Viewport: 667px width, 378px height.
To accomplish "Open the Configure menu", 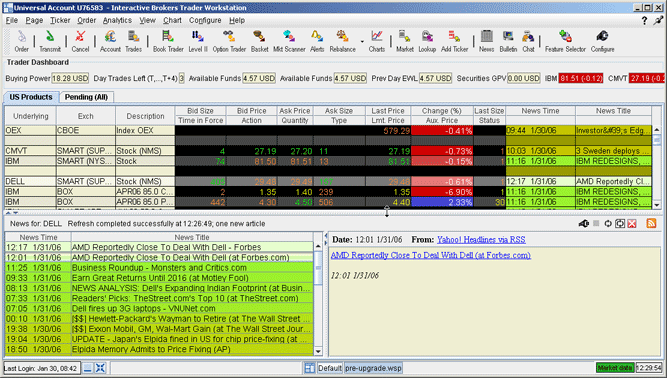I will pyautogui.click(x=205, y=20).
